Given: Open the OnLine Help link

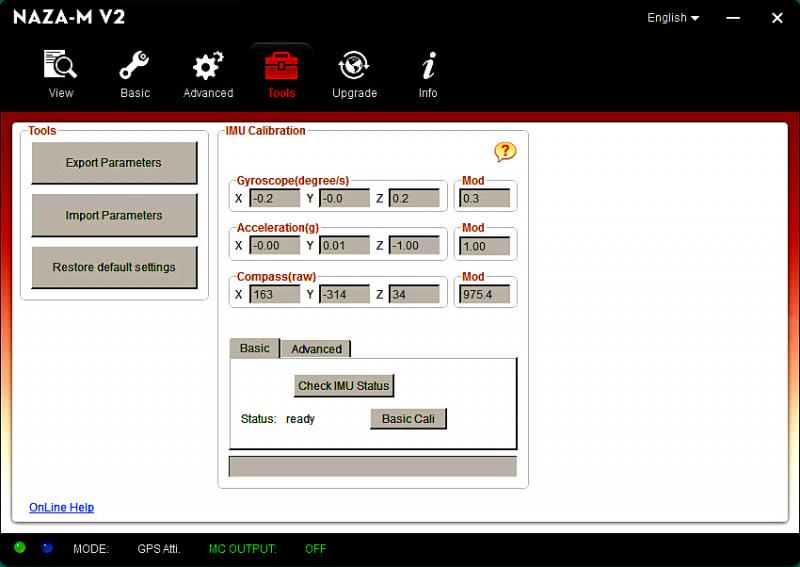Looking at the screenshot, I should click(x=61, y=508).
